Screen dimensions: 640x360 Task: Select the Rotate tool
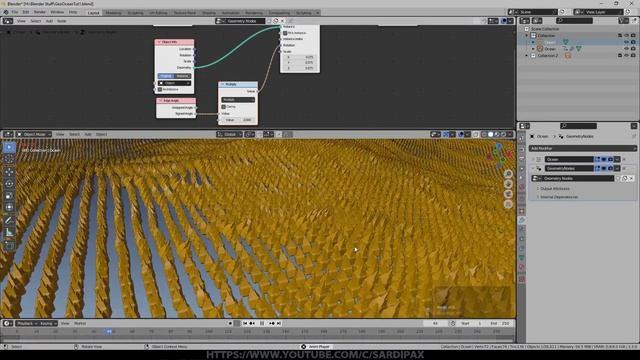point(9,184)
